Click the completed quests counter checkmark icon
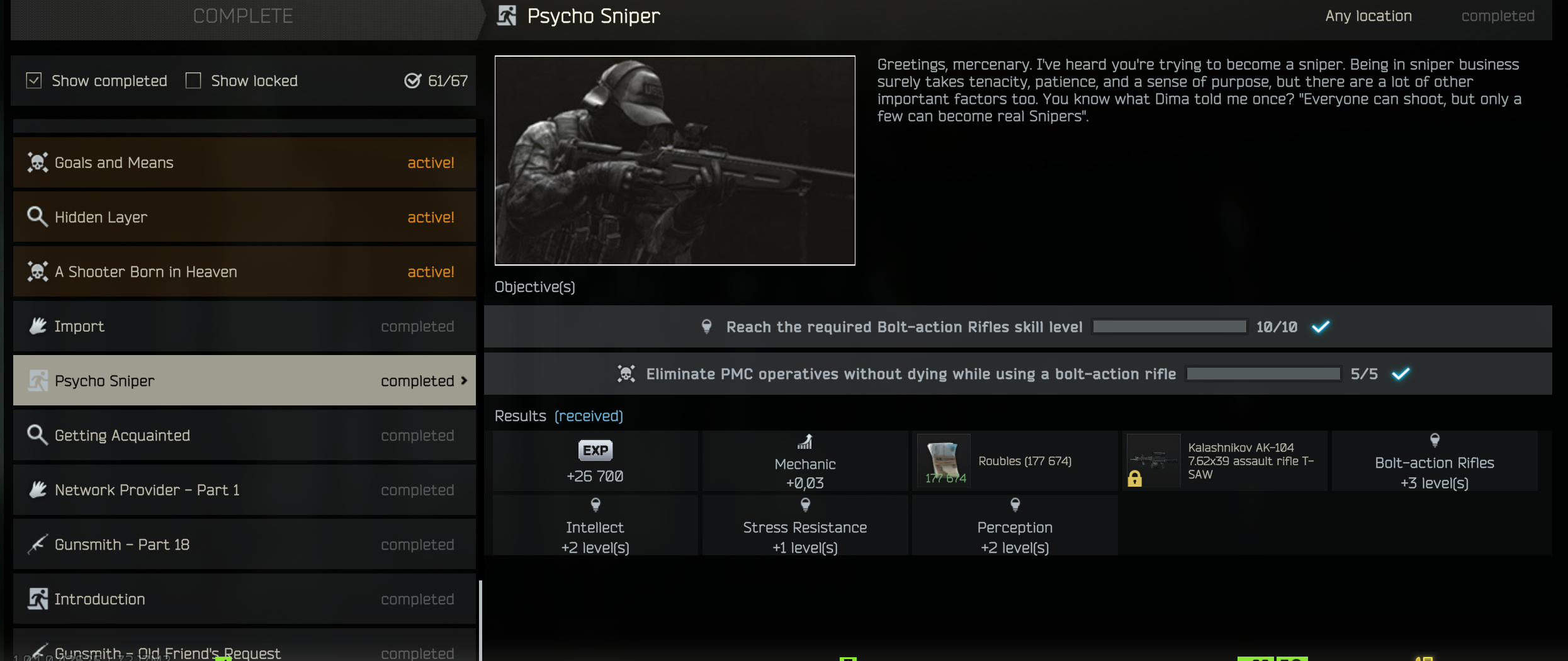This screenshot has height=661, width=1568. [x=412, y=81]
